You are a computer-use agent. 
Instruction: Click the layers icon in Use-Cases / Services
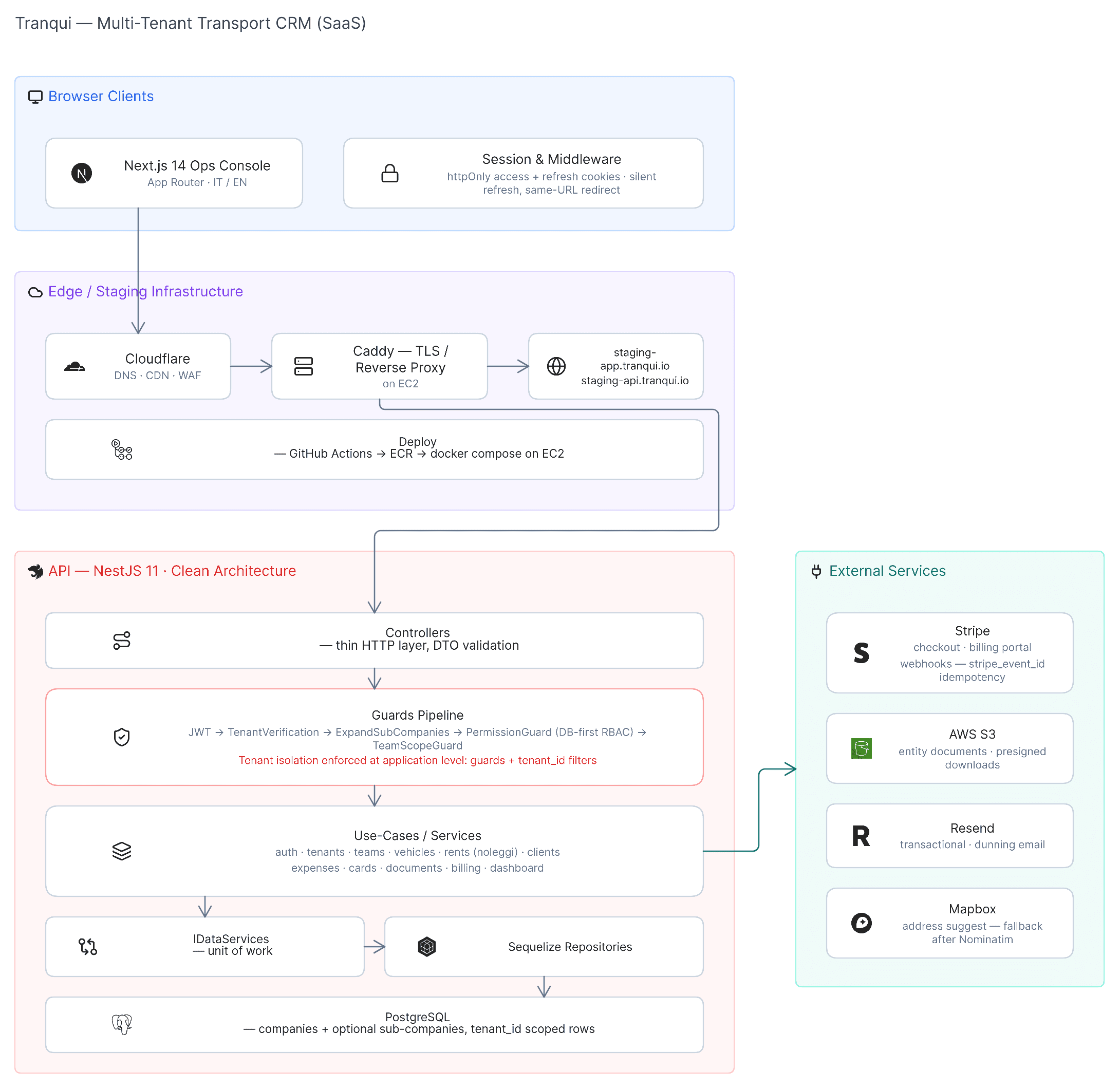click(122, 851)
